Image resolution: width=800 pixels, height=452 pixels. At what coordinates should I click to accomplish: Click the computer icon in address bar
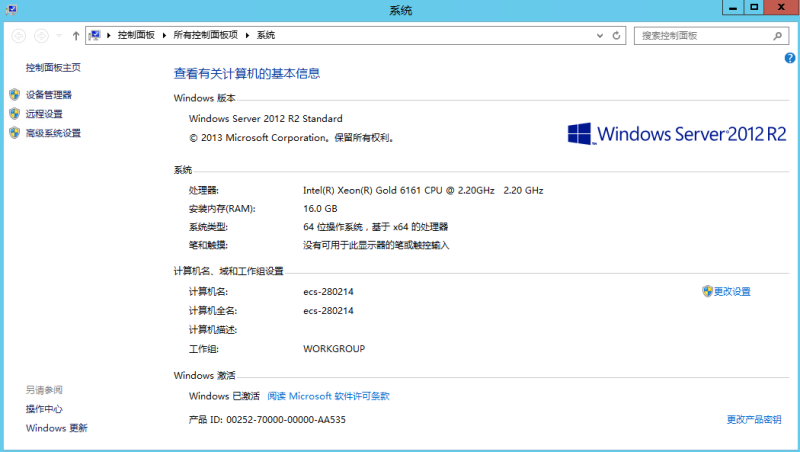[96, 35]
